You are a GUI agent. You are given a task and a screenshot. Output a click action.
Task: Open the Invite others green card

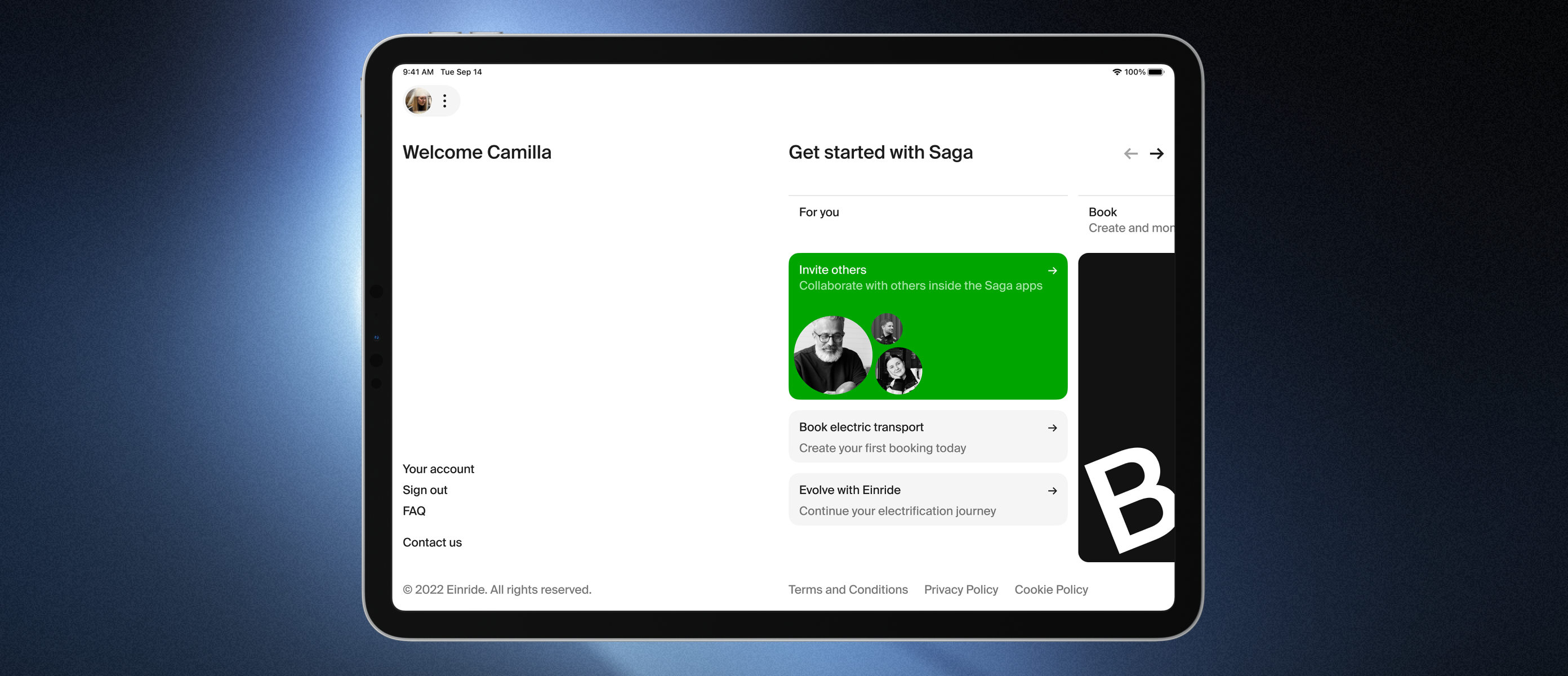point(928,326)
